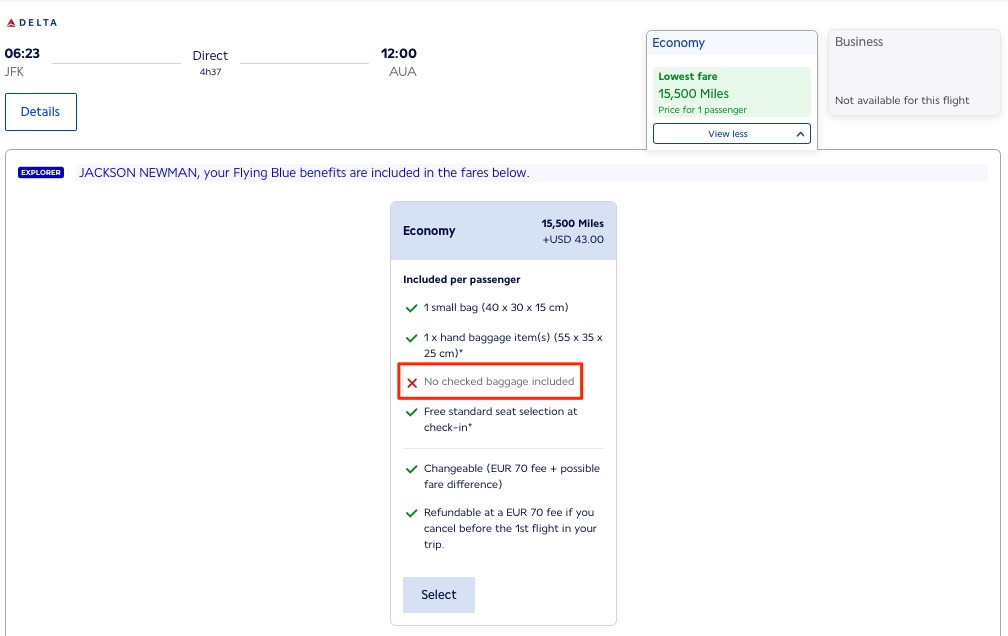This screenshot has width=1008, height=636.
Task: Click the checkmark beside free seat selection
Action: pyautogui.click(x=411, y=412)
